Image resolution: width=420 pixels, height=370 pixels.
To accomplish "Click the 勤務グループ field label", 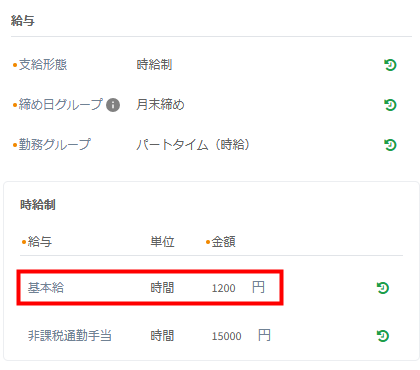I will 55,145.
